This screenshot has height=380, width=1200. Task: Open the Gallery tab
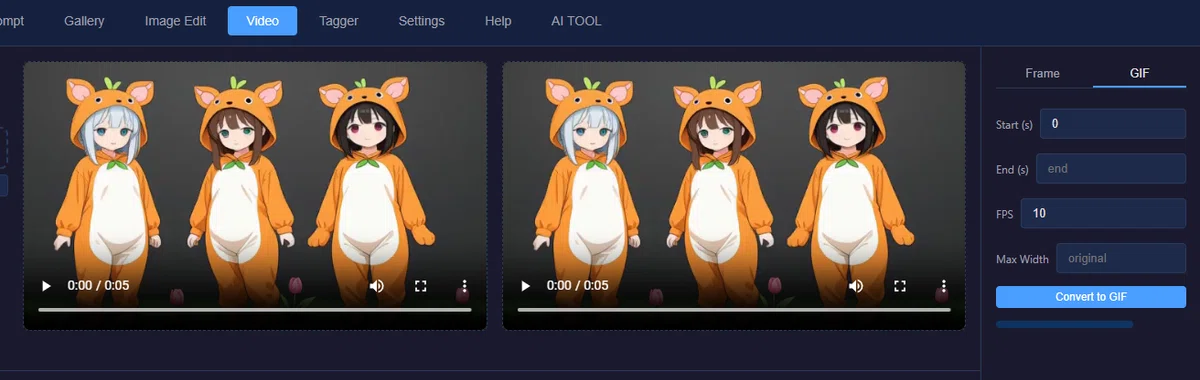point(84,21)
